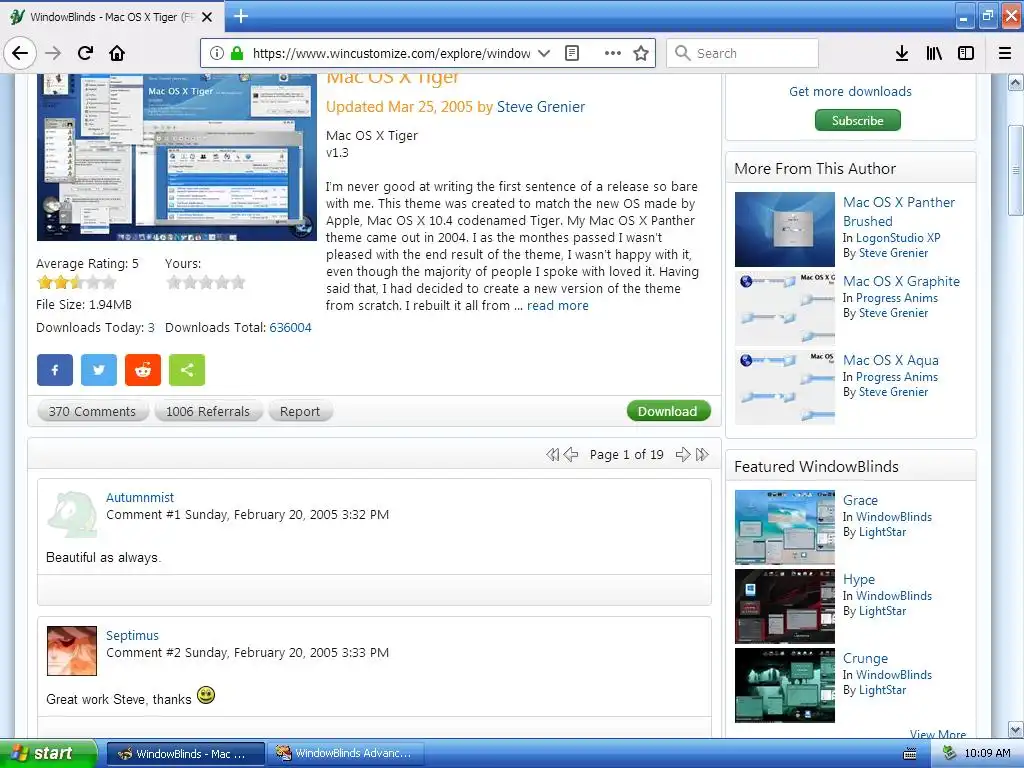Image resolution: width=1024 pixels, height=768 pixels.
Task: Click Septimus avatar image
Action: (72, 650)
